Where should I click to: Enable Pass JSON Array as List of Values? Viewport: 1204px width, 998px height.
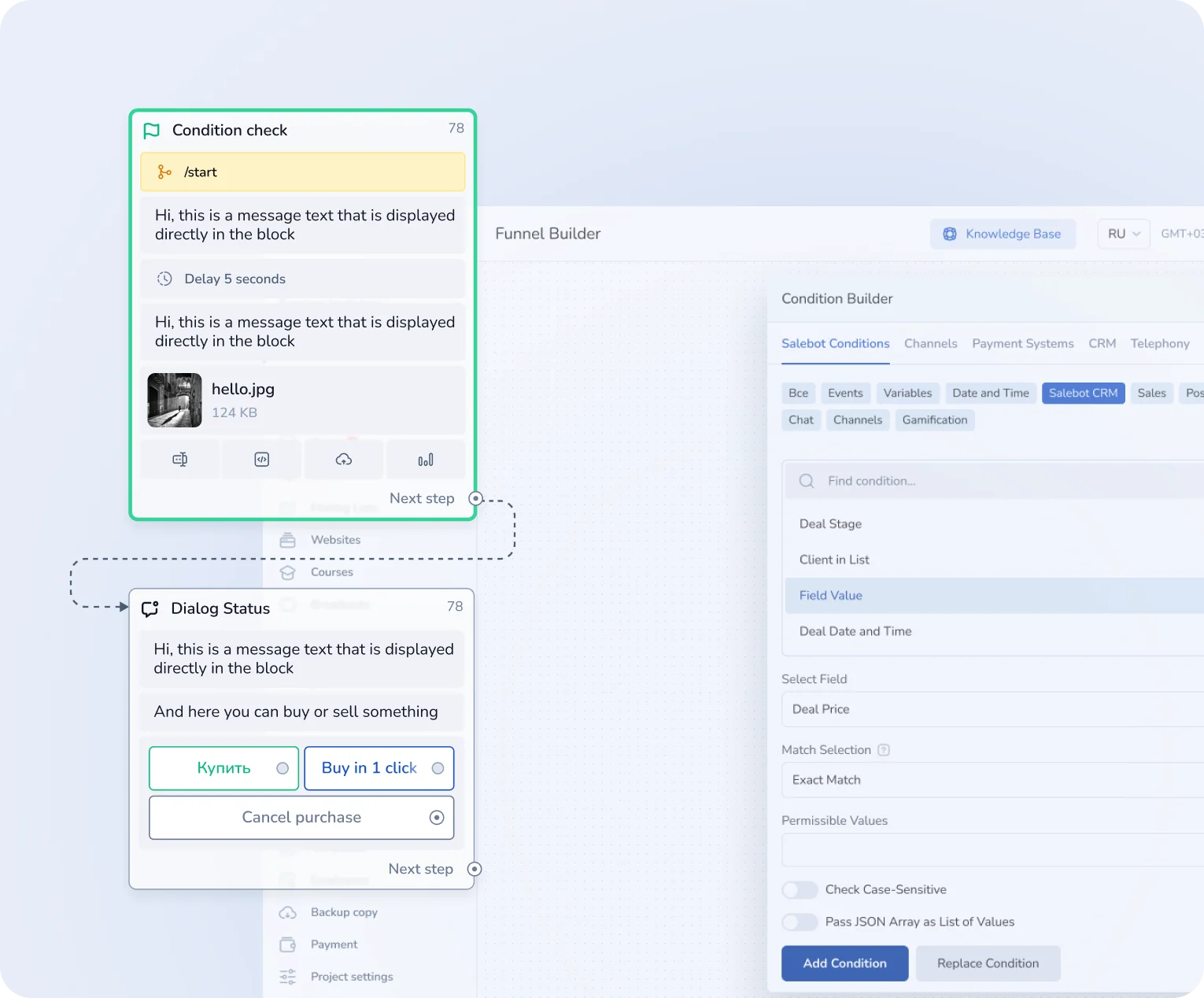point(799,922)
